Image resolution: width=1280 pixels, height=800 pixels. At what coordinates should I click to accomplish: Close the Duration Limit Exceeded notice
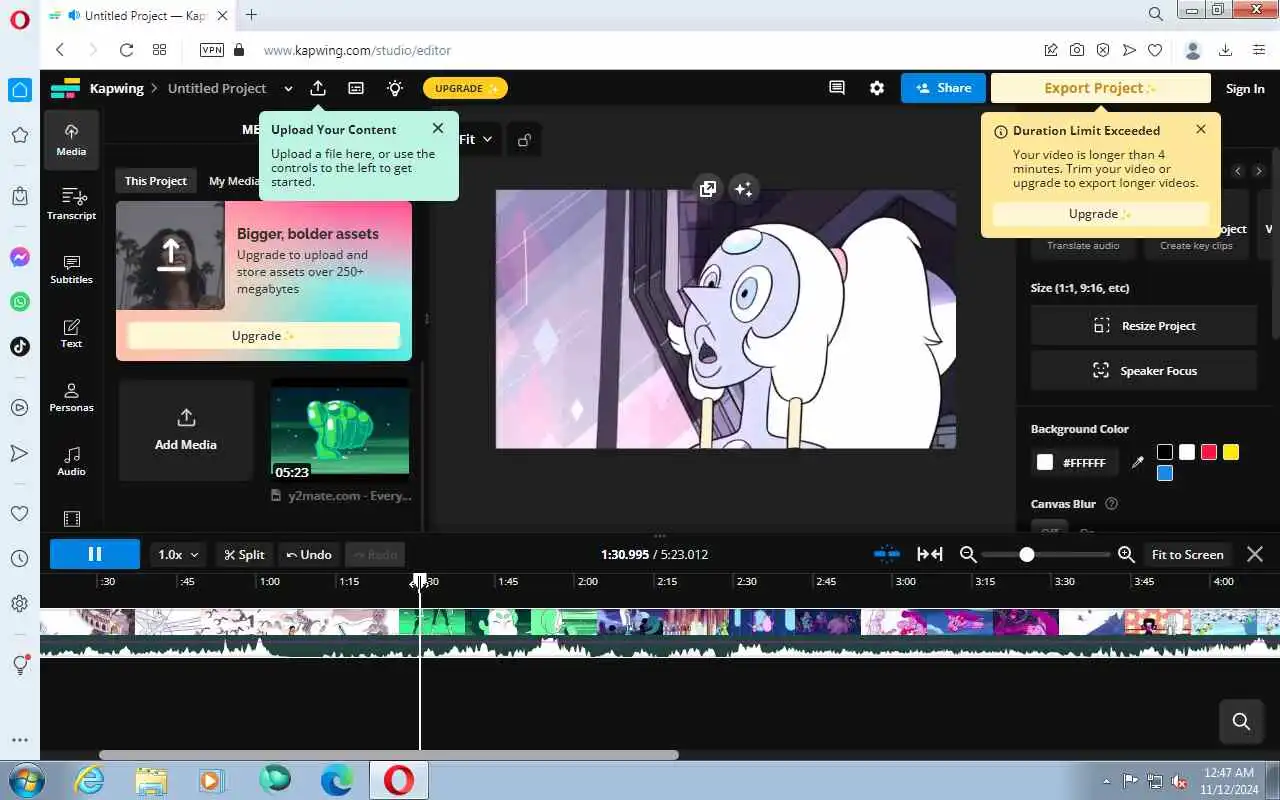(x=1201, y=129)
